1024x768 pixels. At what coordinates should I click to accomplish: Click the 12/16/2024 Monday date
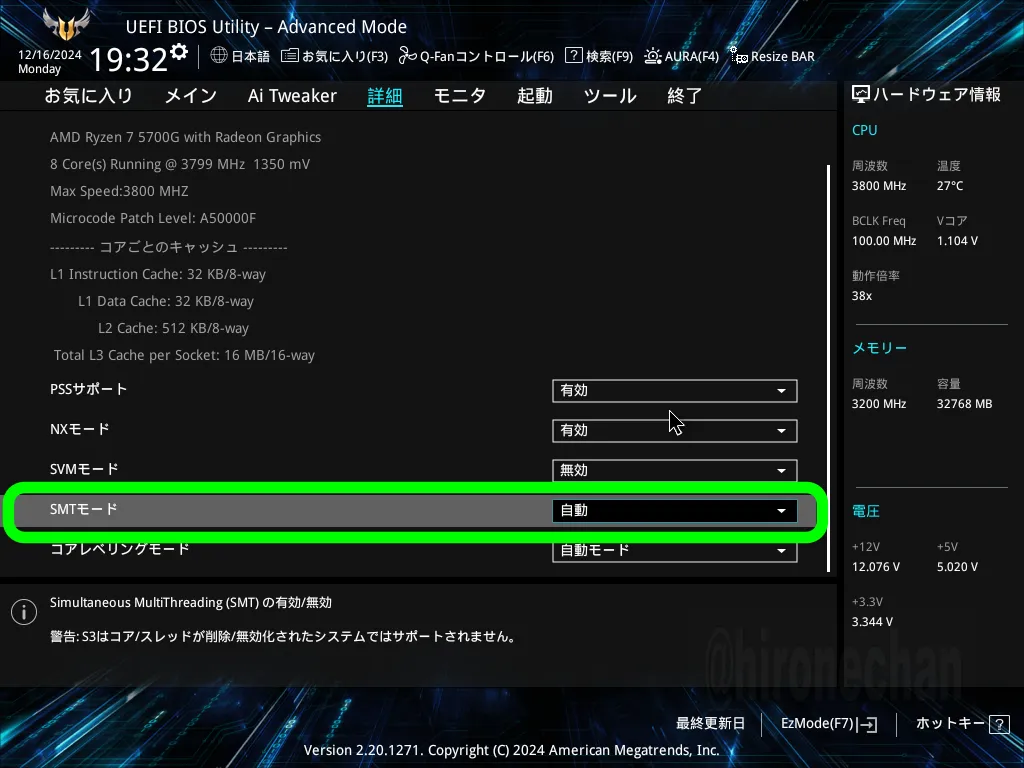(50, 62)
